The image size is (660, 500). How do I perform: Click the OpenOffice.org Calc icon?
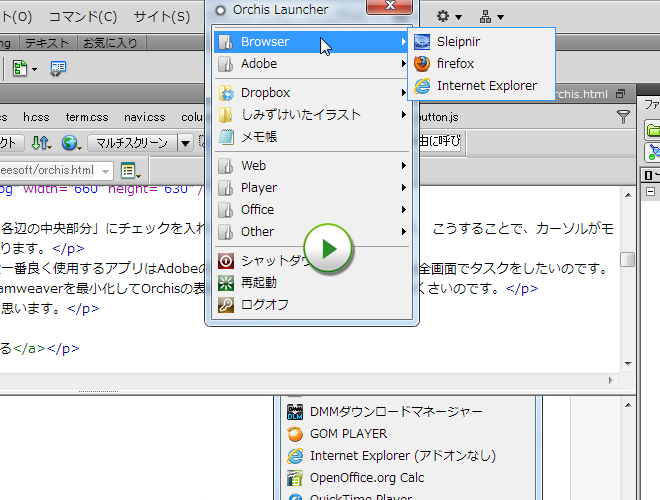[295, 478]
